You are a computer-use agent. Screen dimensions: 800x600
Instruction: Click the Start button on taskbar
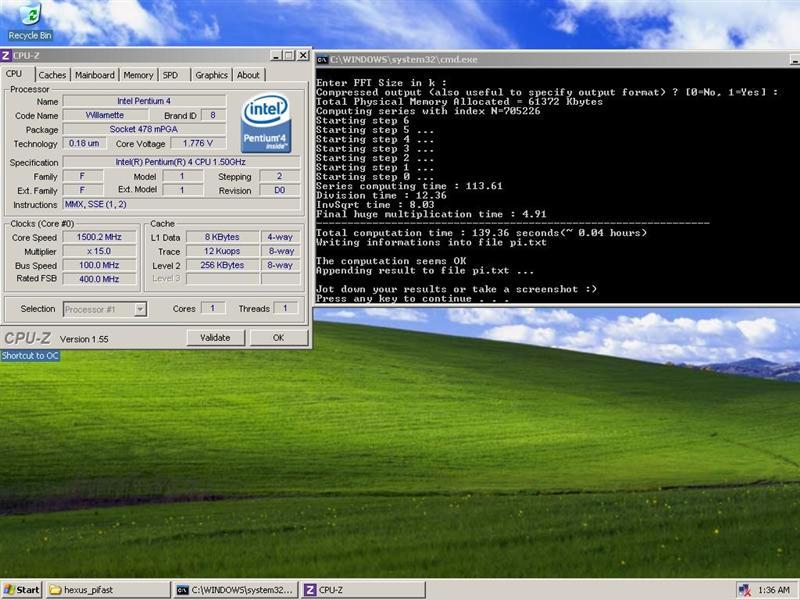[21, 590]
